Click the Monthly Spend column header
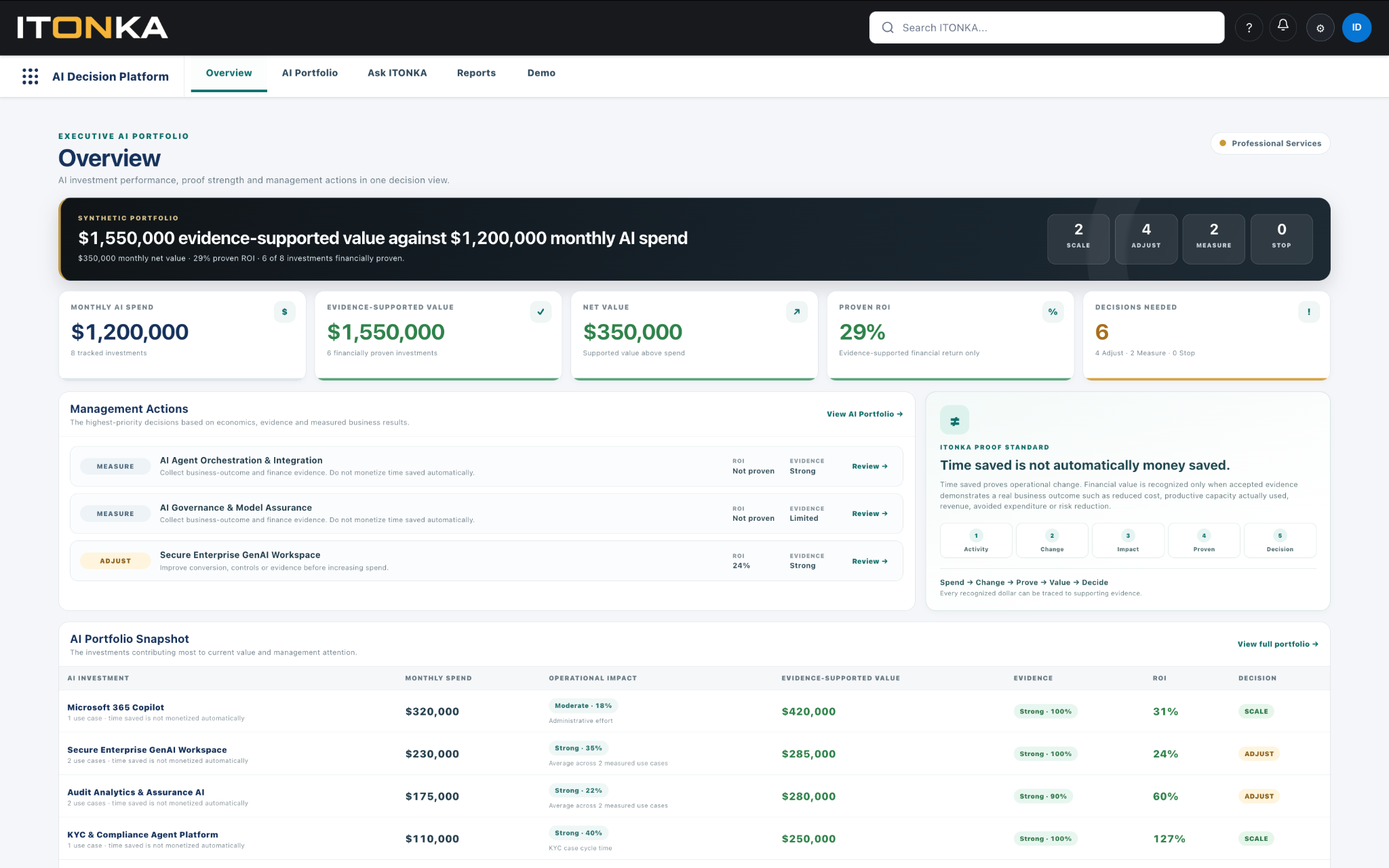The image size is (1389, 868). (438, 678)
